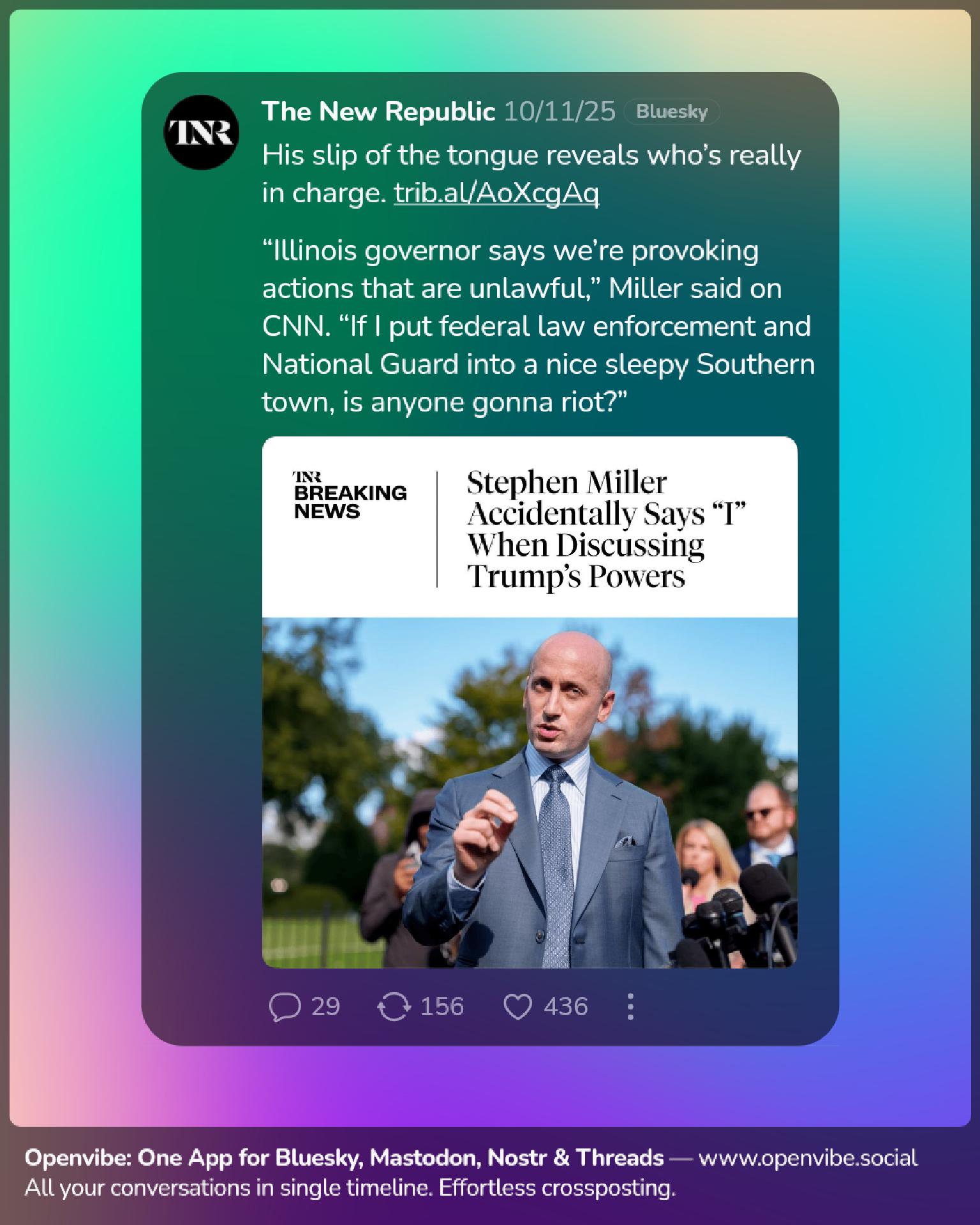This screenshot has height=1225, width=980.
Task: Click the 29 replies count
Action: 325,1007
